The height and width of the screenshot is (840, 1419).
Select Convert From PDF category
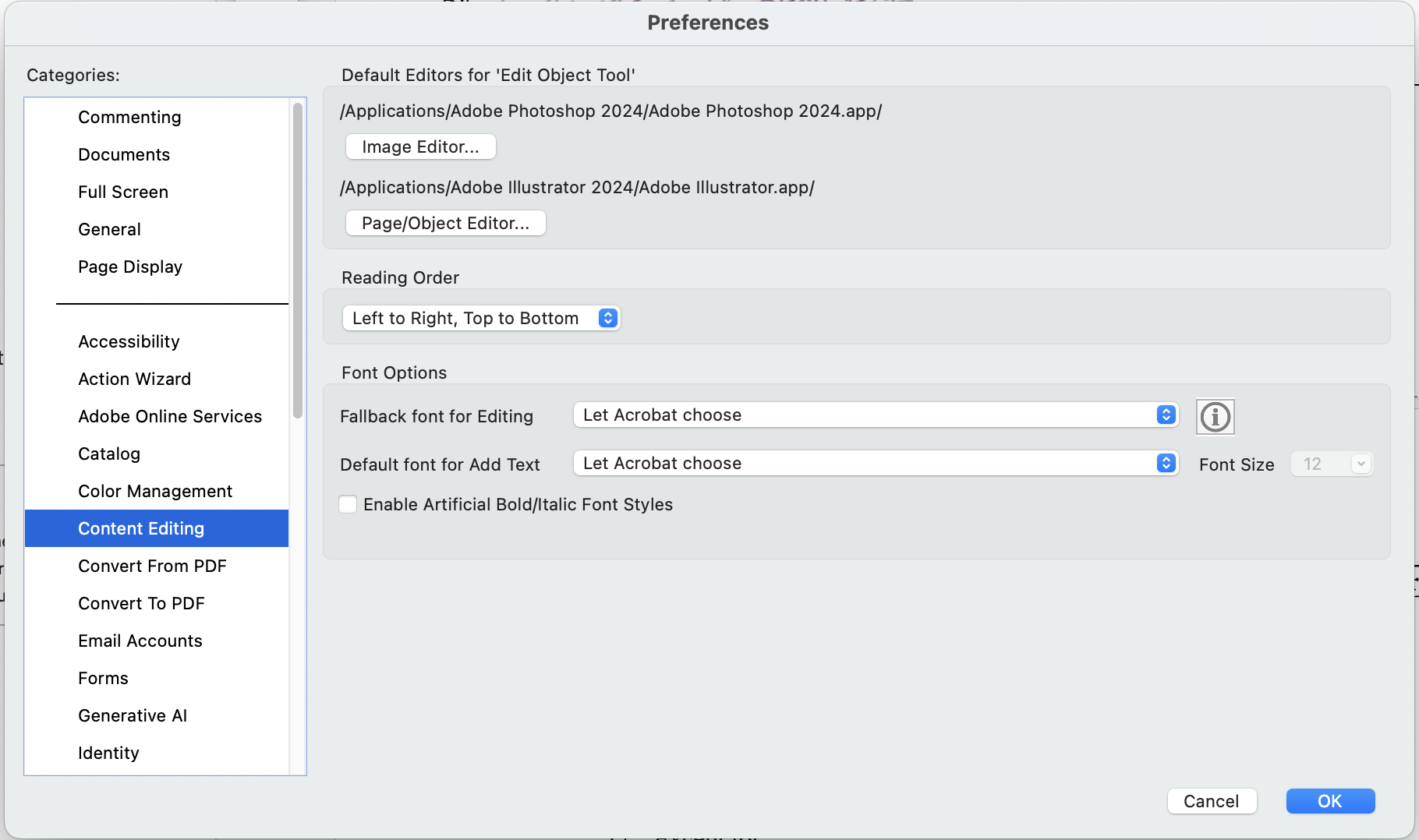pos(152,566)
